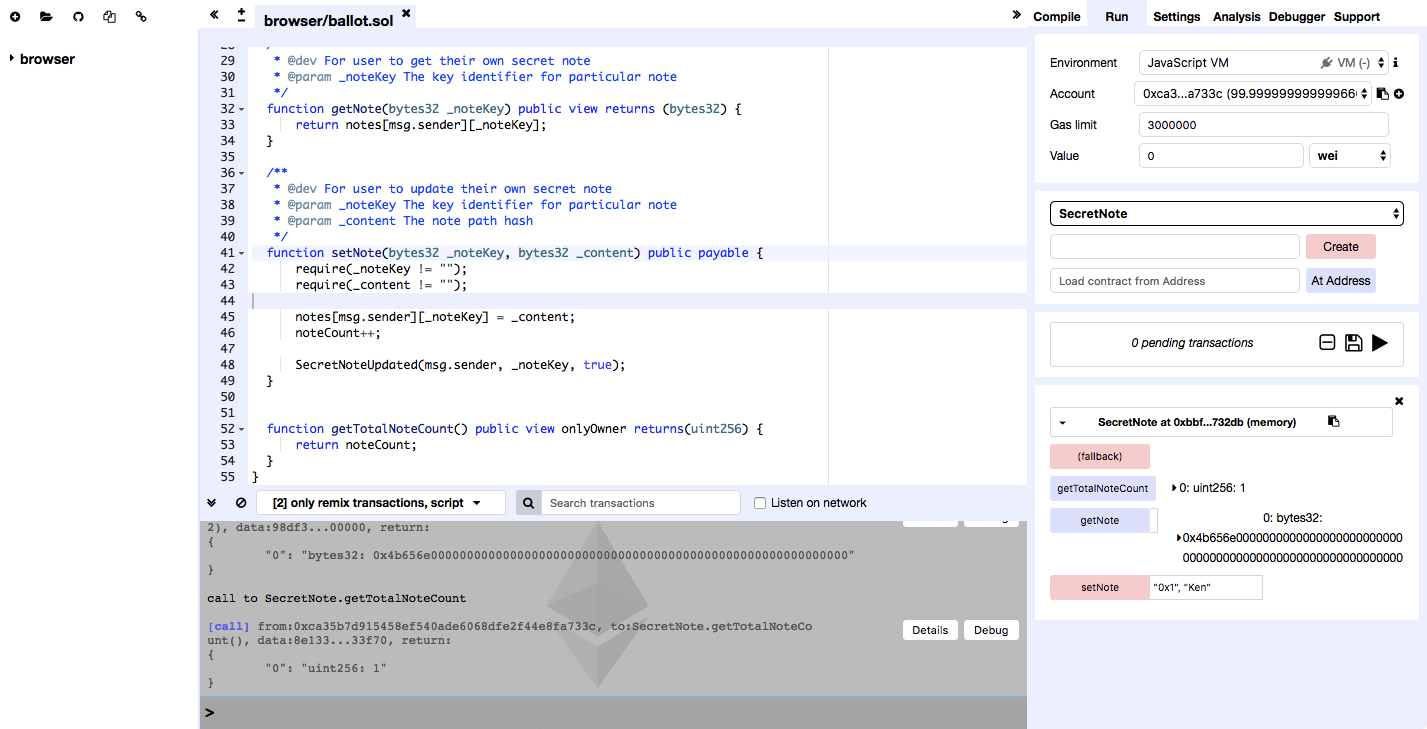
Task: Collapse the right side panel chevron
Action: tap(1017, 15)
